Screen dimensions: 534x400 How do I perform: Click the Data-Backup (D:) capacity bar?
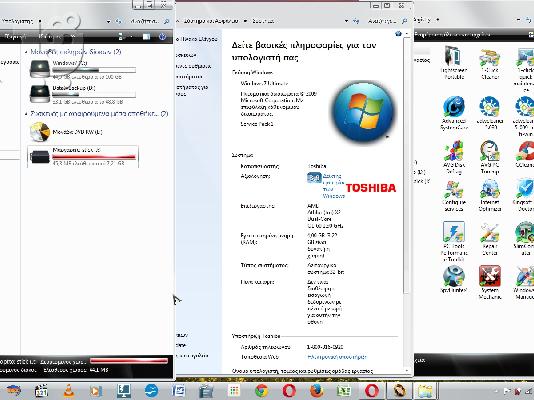pyautogui.click(x=94, y=95)
